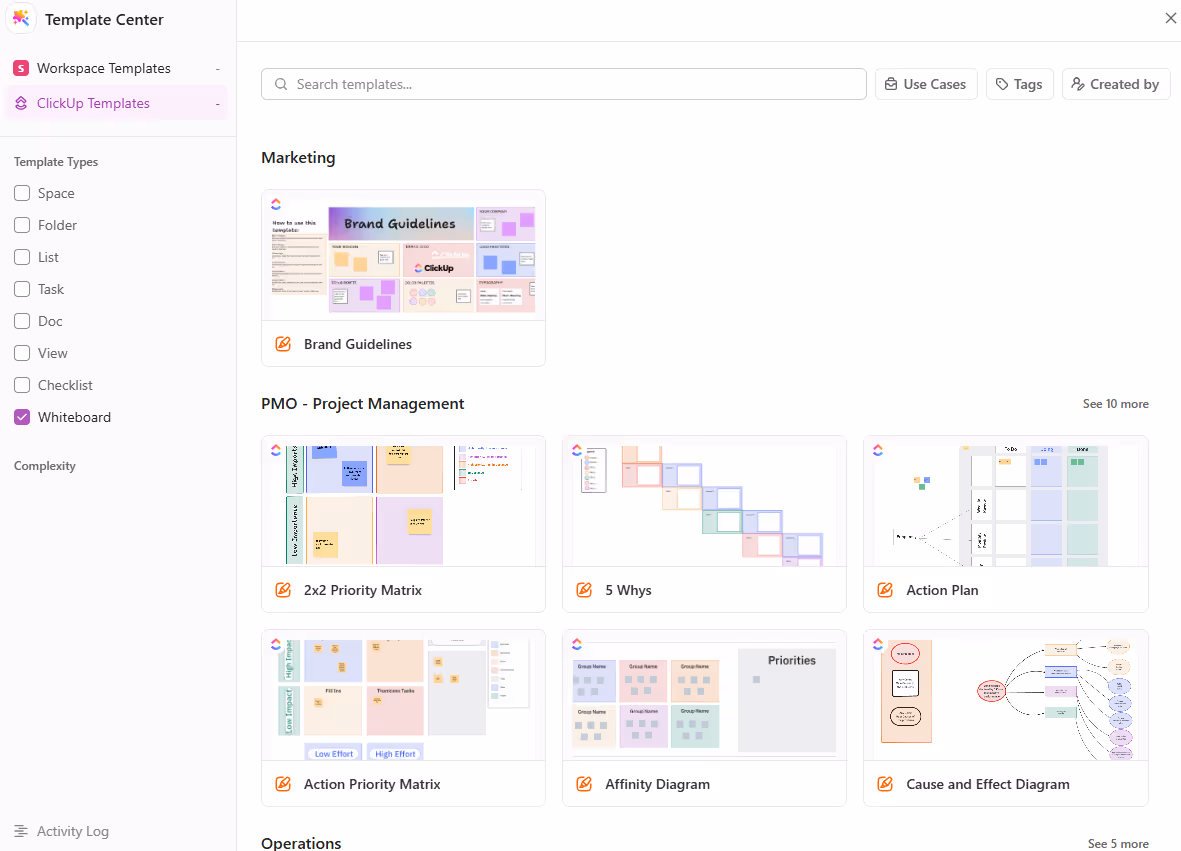The height and width of the screenshot is (851, 1181).
Task: Click the magnifier icon in the search bar
Action: point(281,84)
